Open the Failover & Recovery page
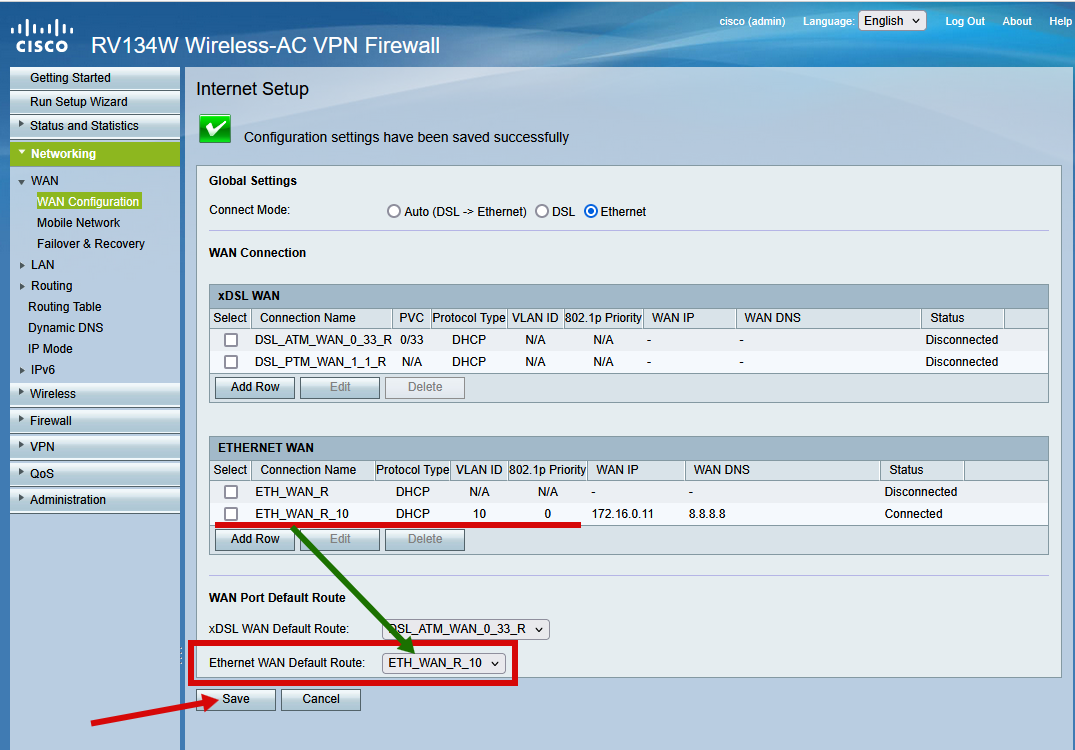1075x750 pixels. tap(90, 243)
